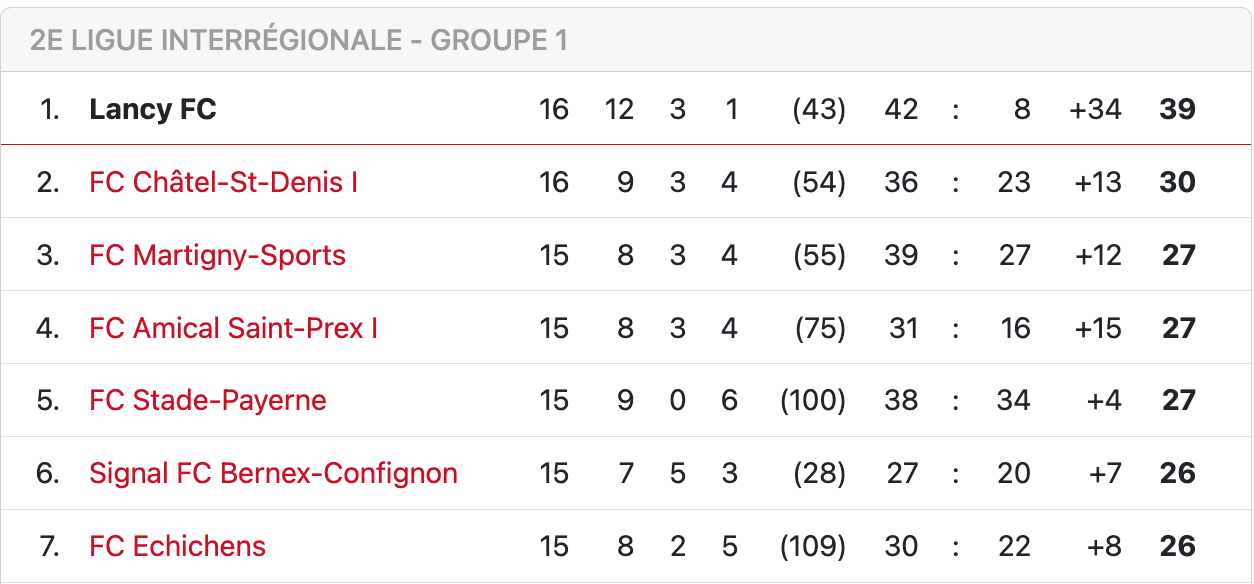The width and height of the screenshot is (1254, 584).
Task: Open the FC Châtel-St-Denis I team link
Action: 223,182
